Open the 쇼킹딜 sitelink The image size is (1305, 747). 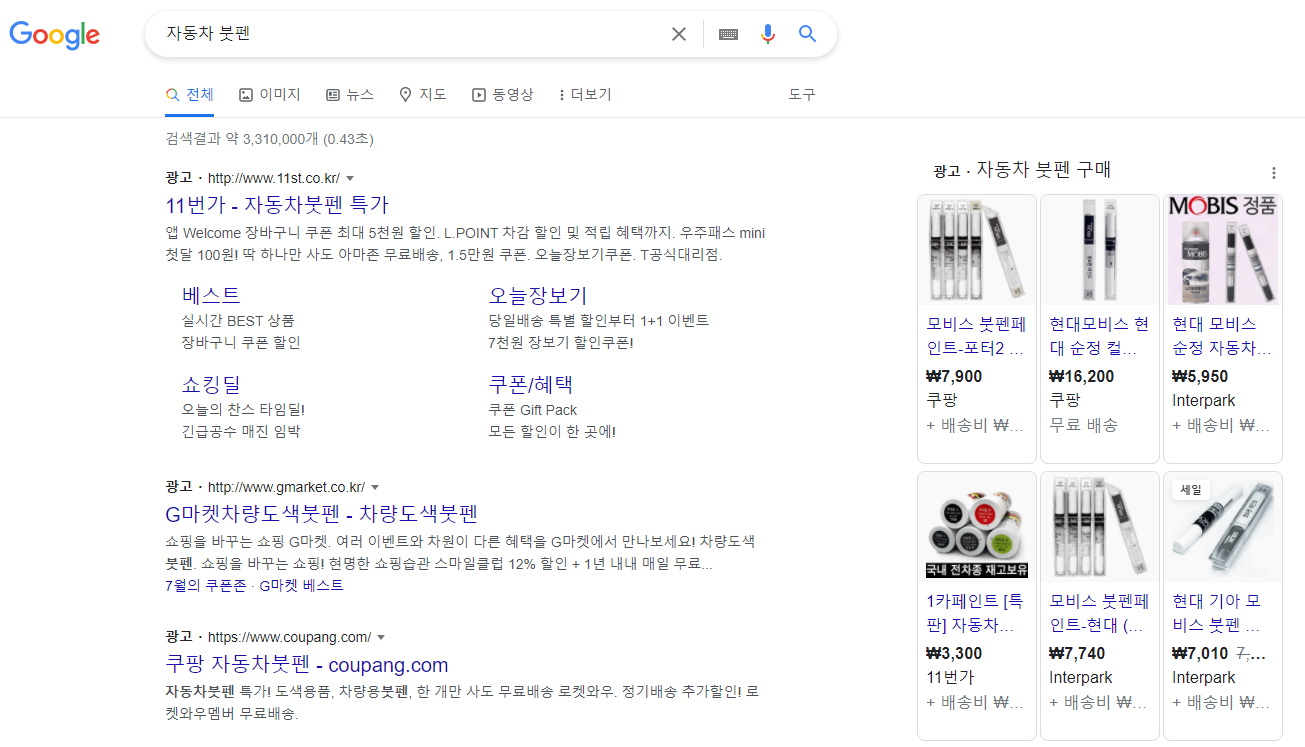(211, 385)
